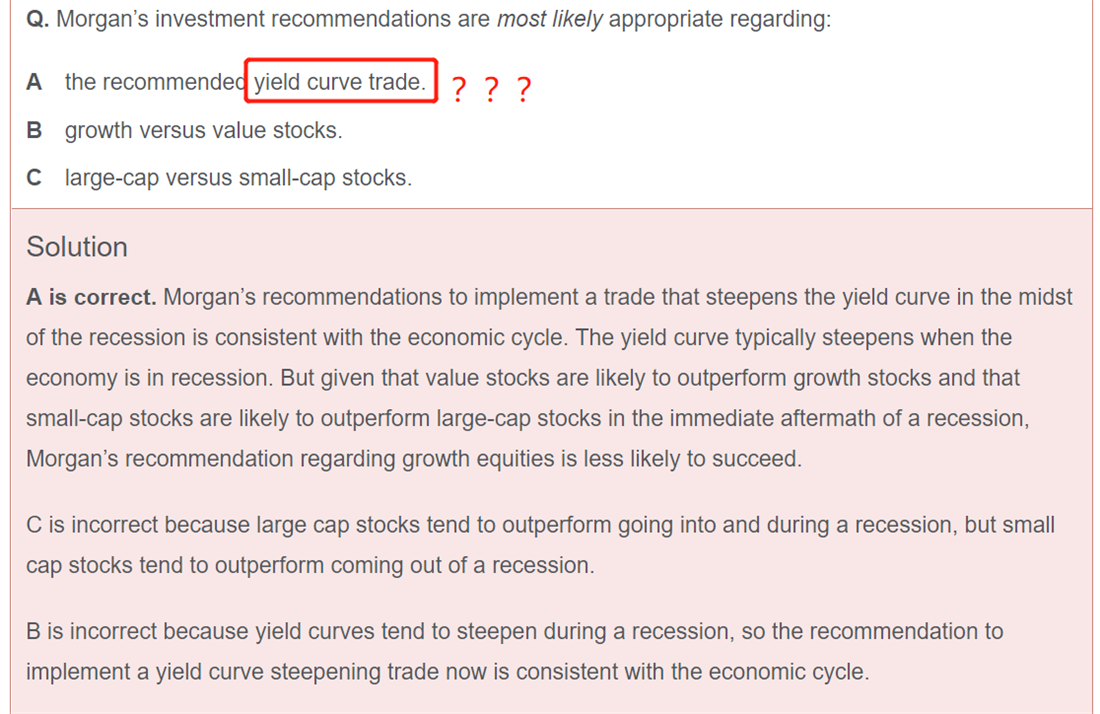Click the line "implement a yield curve steepening trade"

tap(448, 672)
